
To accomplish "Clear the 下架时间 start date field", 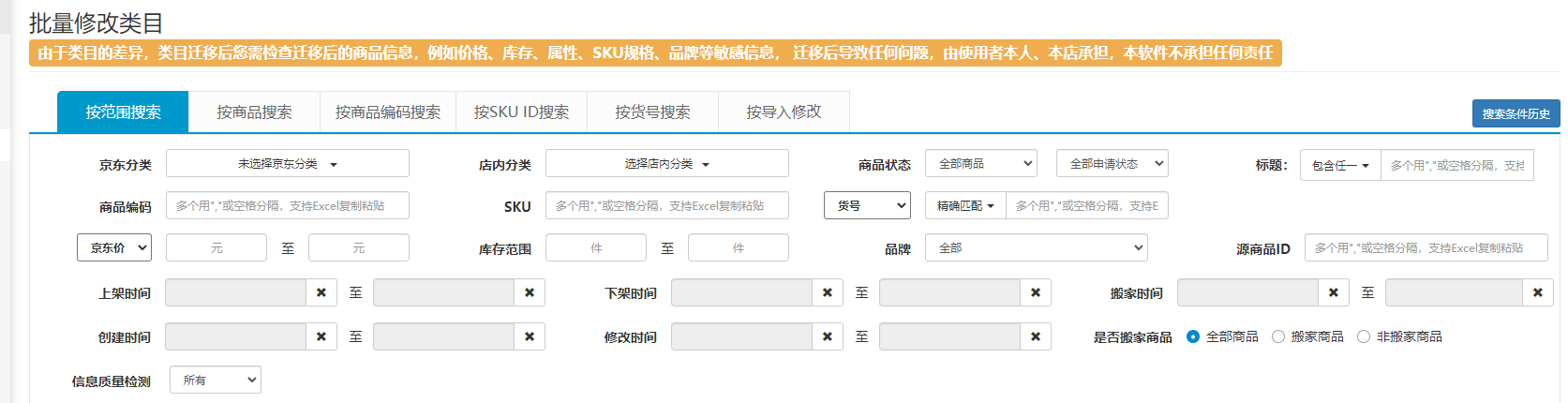I will coord(828,293).
